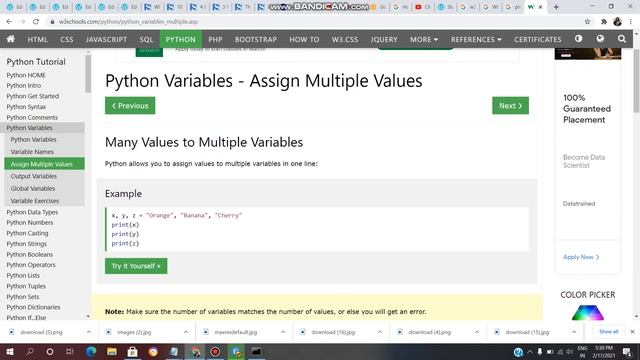Open Python Get Started in the sidebar

point(33,96)
